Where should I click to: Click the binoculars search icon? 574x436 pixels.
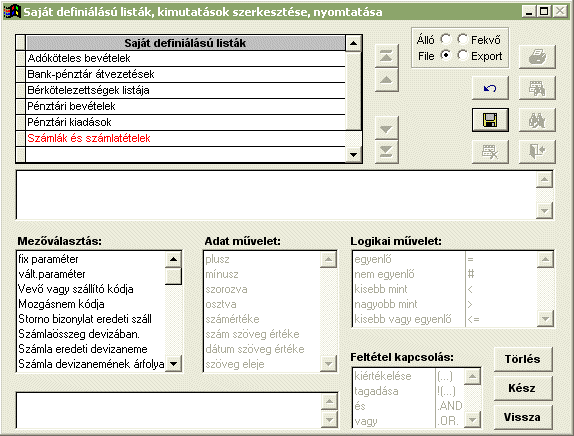(537, 120)
